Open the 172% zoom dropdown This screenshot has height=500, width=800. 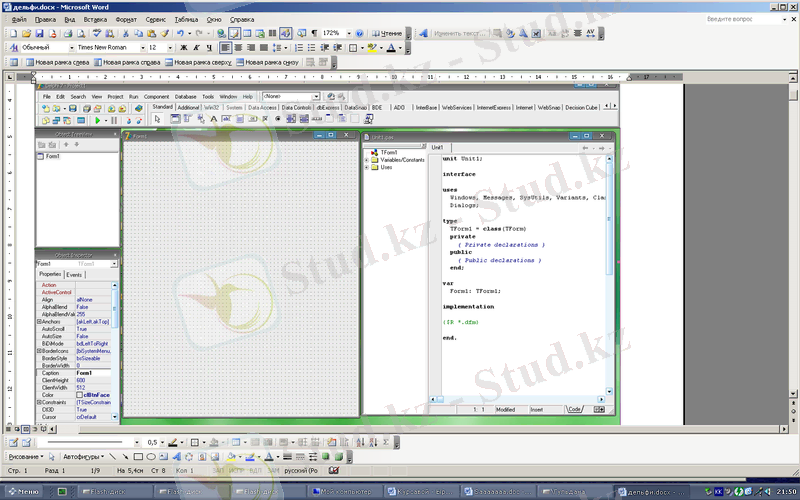(x=336, y=33)
